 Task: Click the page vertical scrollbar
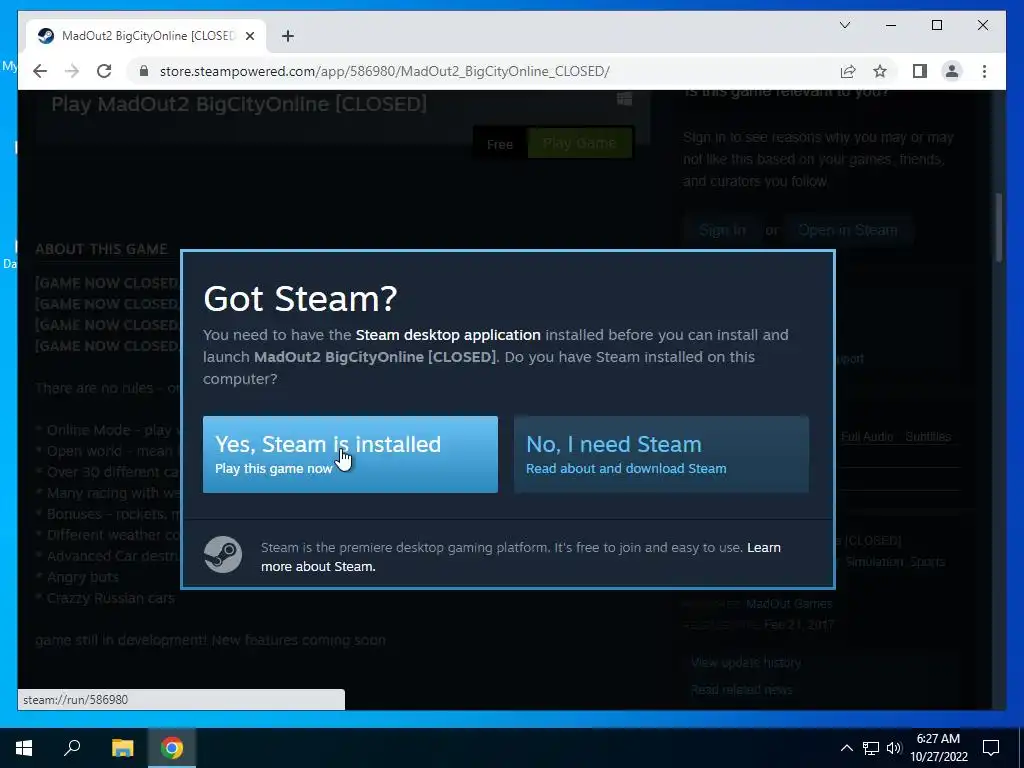[999, 227]
